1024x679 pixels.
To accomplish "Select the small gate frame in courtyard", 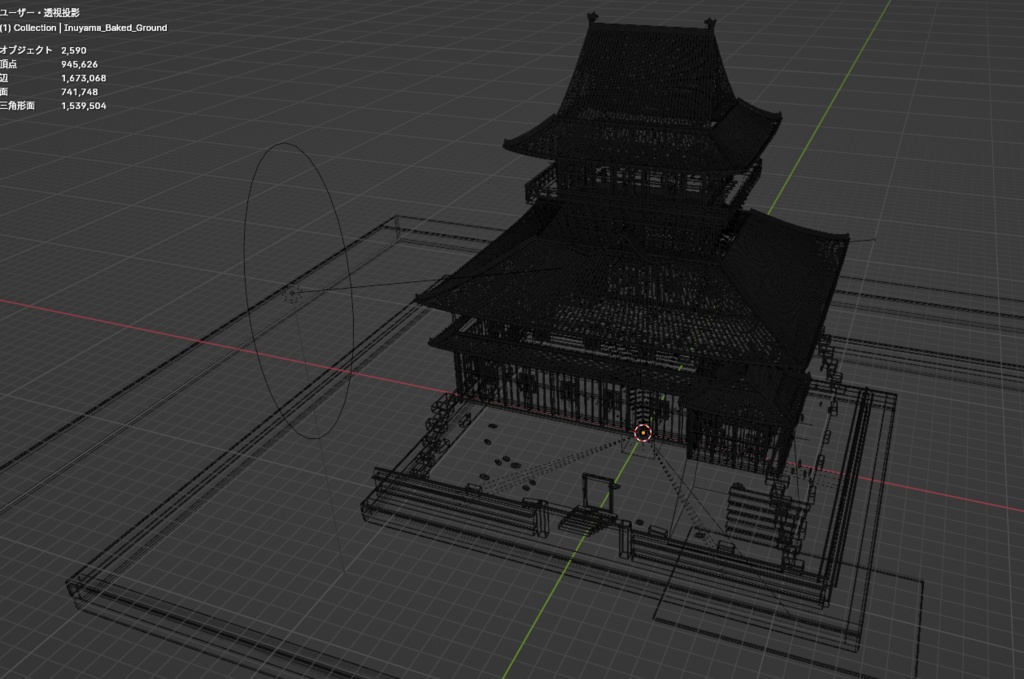I will tap(598, 492).
